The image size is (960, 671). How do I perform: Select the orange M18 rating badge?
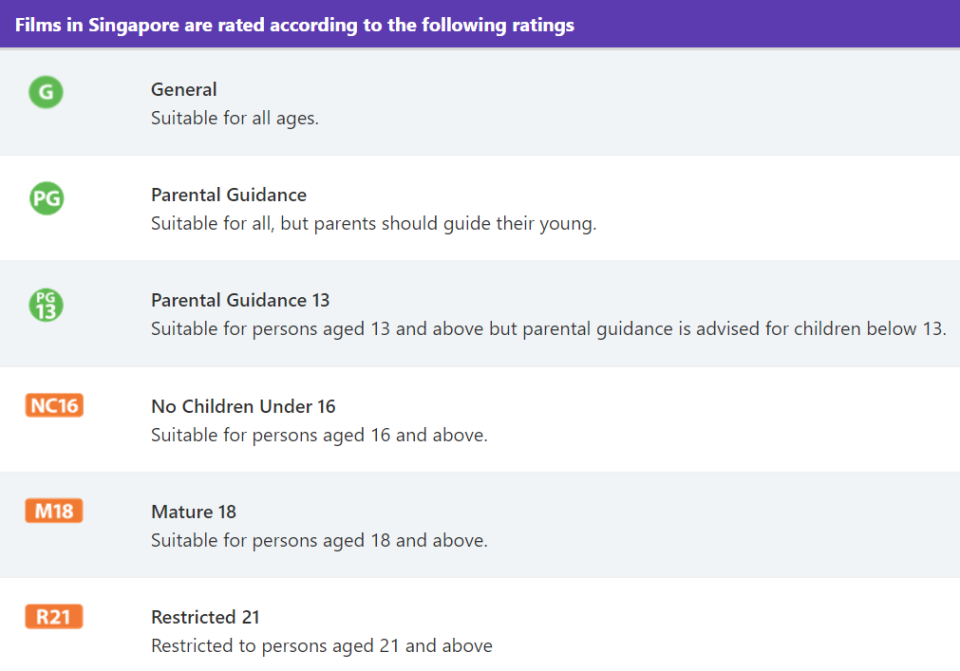(54, 511)
